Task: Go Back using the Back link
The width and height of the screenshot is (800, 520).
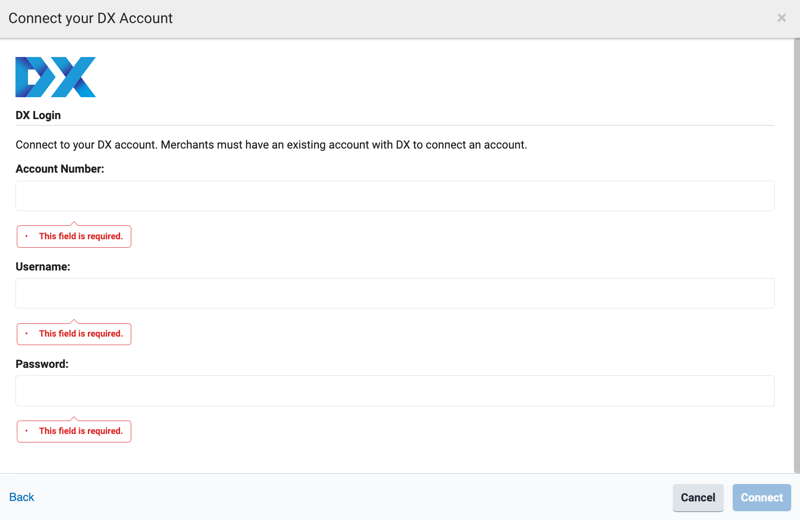Action: tap(21, 497)
